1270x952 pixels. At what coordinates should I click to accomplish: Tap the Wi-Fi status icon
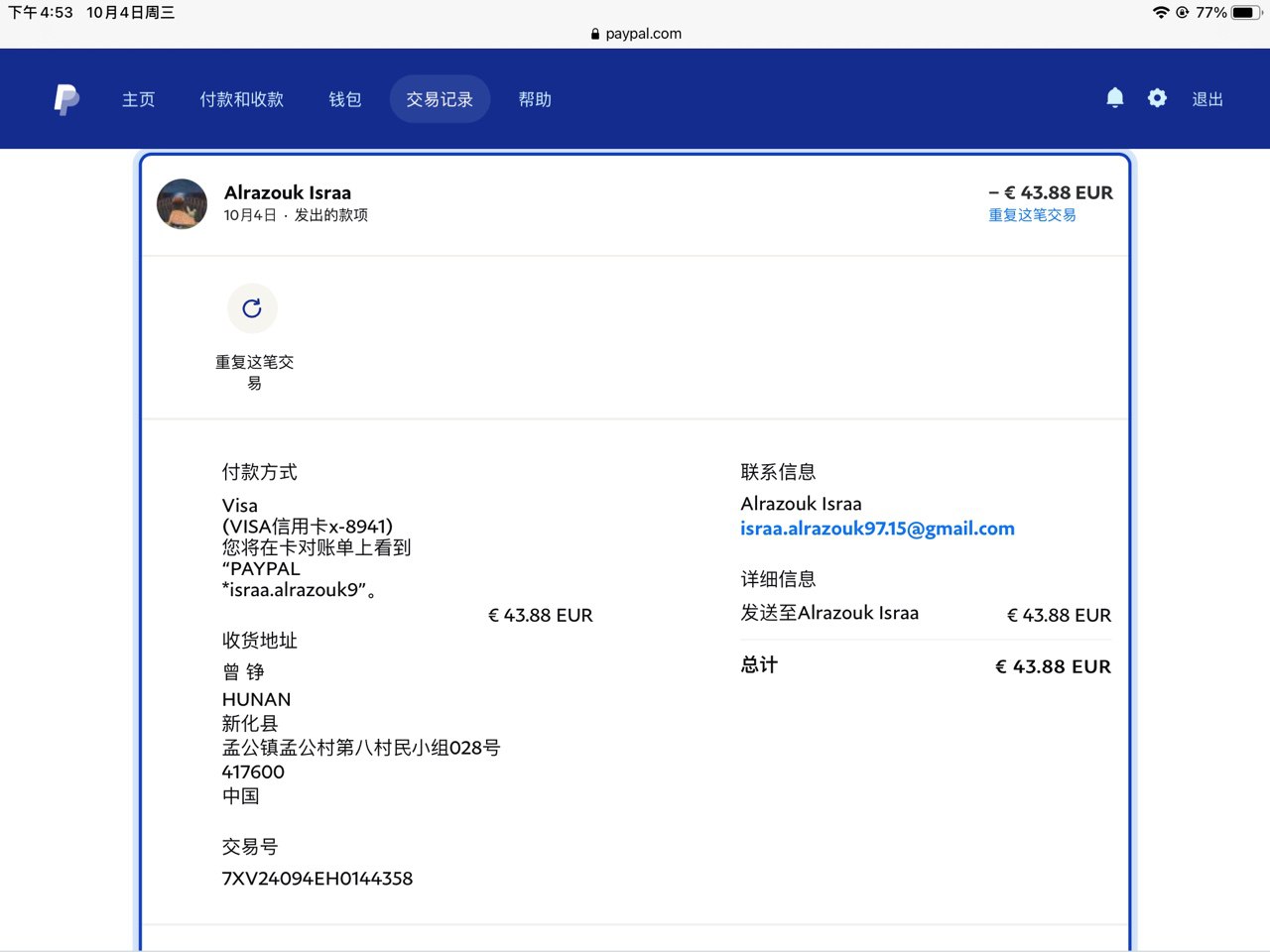tap(1160, 13)
